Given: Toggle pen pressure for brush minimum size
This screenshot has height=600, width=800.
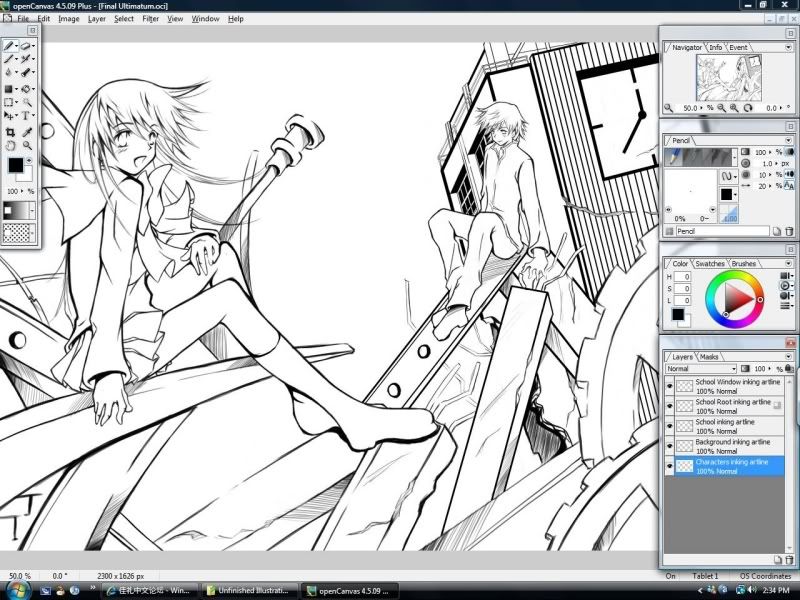Looking at the screenshot, I should click(x=789, y=174).
